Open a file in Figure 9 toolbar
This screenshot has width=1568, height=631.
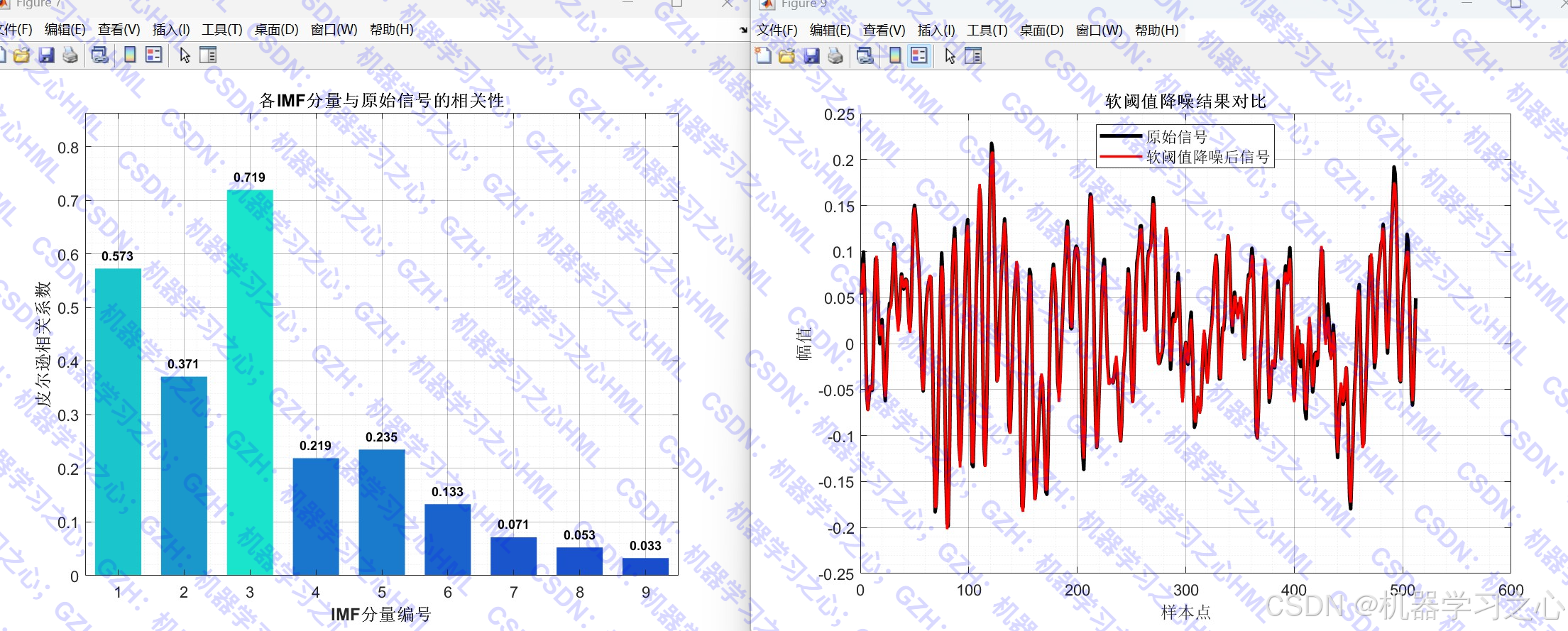pyautogui.click(x=786, y=55)
